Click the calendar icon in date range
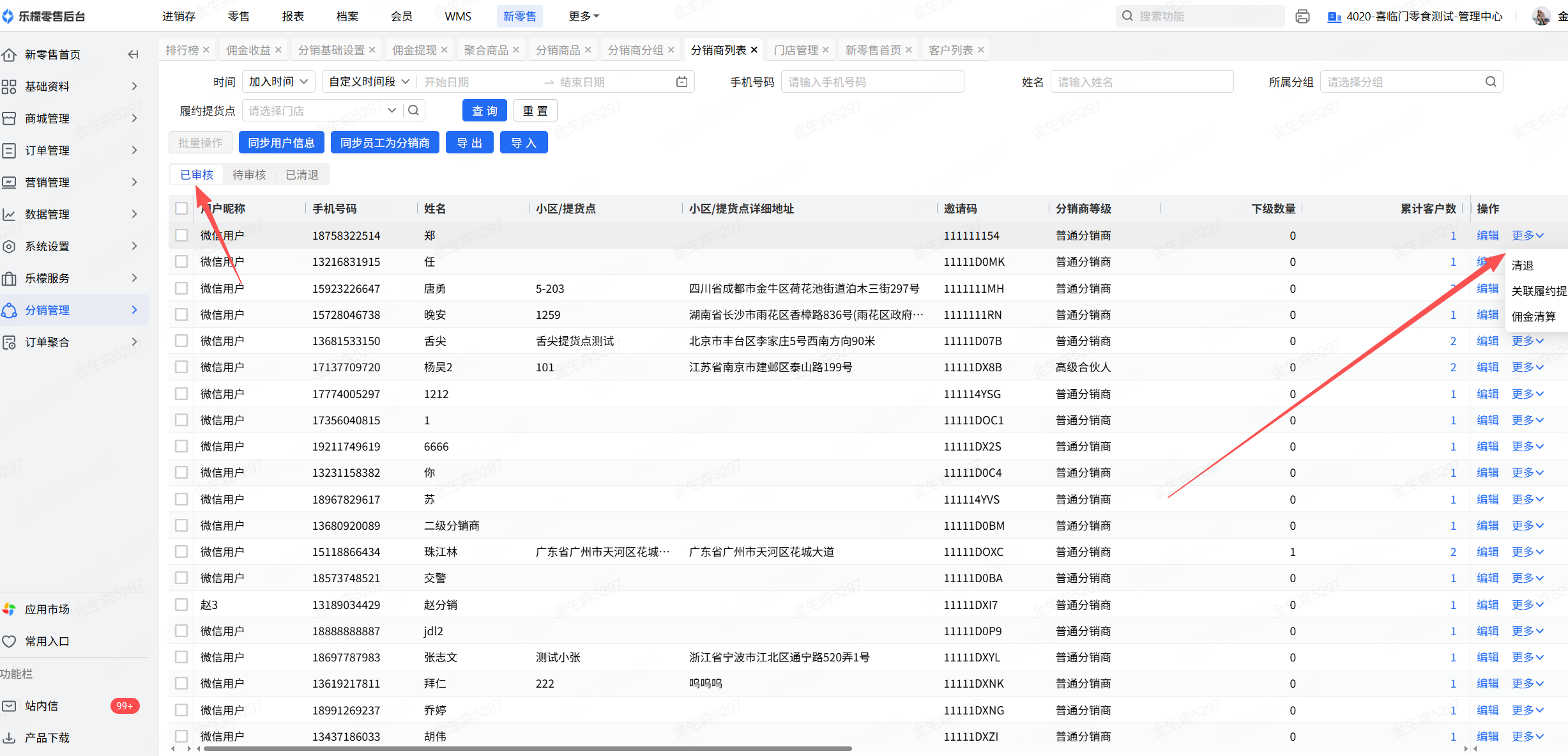This screenshot has width=1568, height=756. (681, 82)
